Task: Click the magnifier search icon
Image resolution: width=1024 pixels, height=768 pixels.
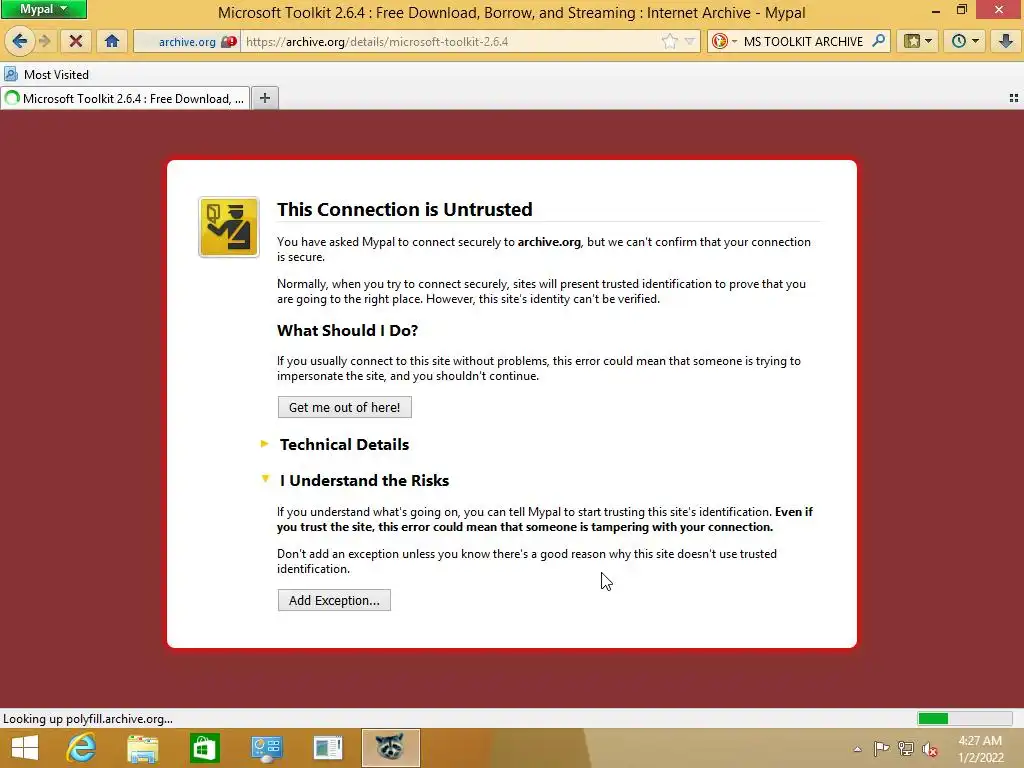Action: (x=879, y=41)
